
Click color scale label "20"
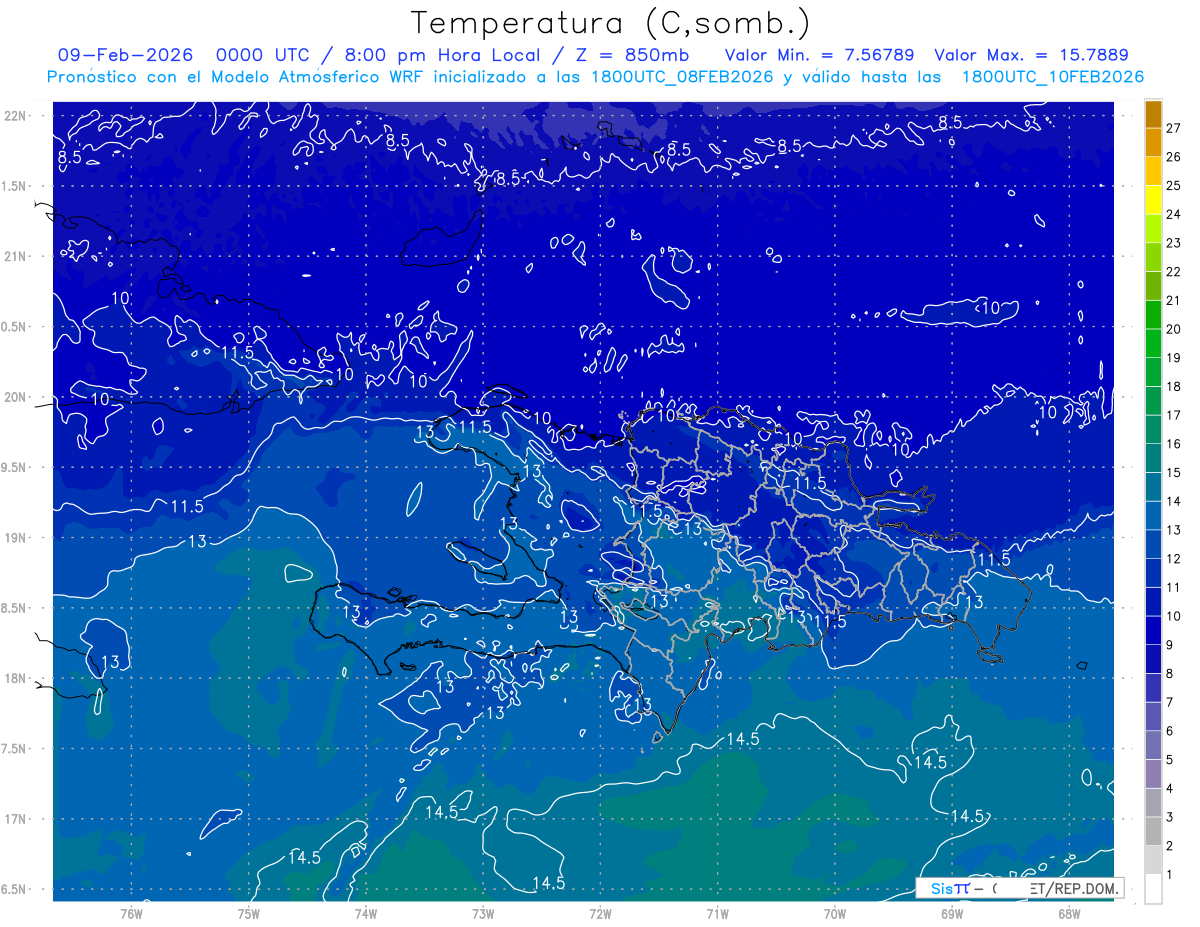pos(1173,329)
